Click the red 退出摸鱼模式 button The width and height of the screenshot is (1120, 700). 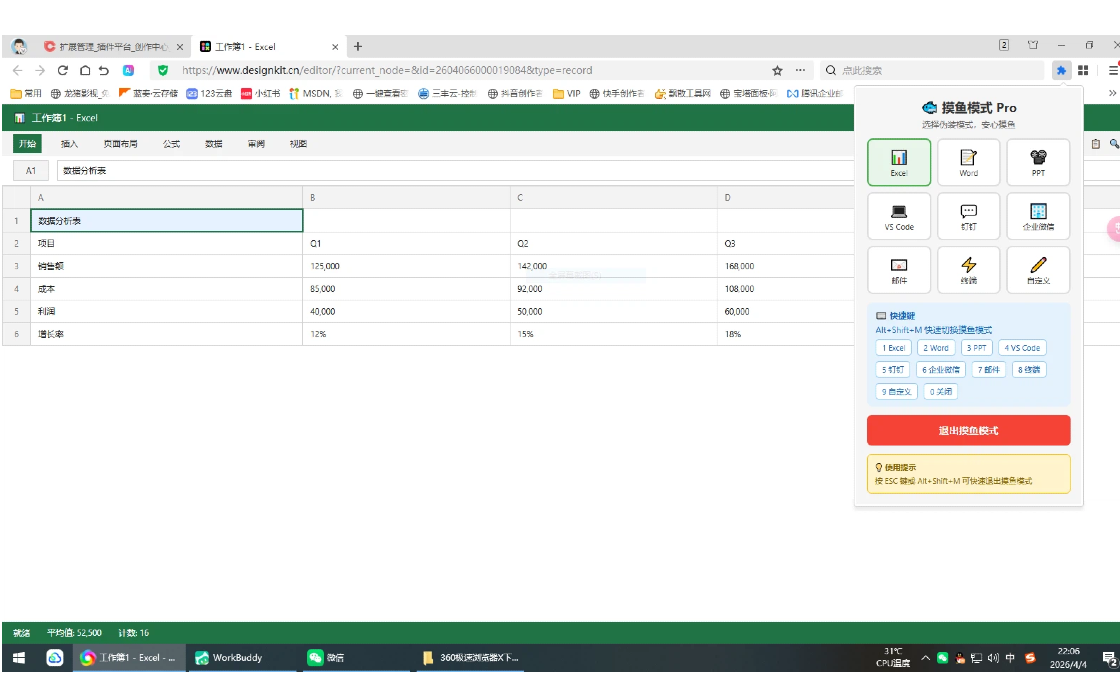click(x=968, y=431)
